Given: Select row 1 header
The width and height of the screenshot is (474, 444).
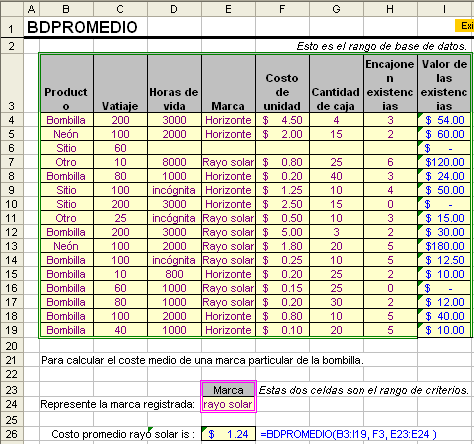Looking at the screenshot, I should click(x=12, y=27).
